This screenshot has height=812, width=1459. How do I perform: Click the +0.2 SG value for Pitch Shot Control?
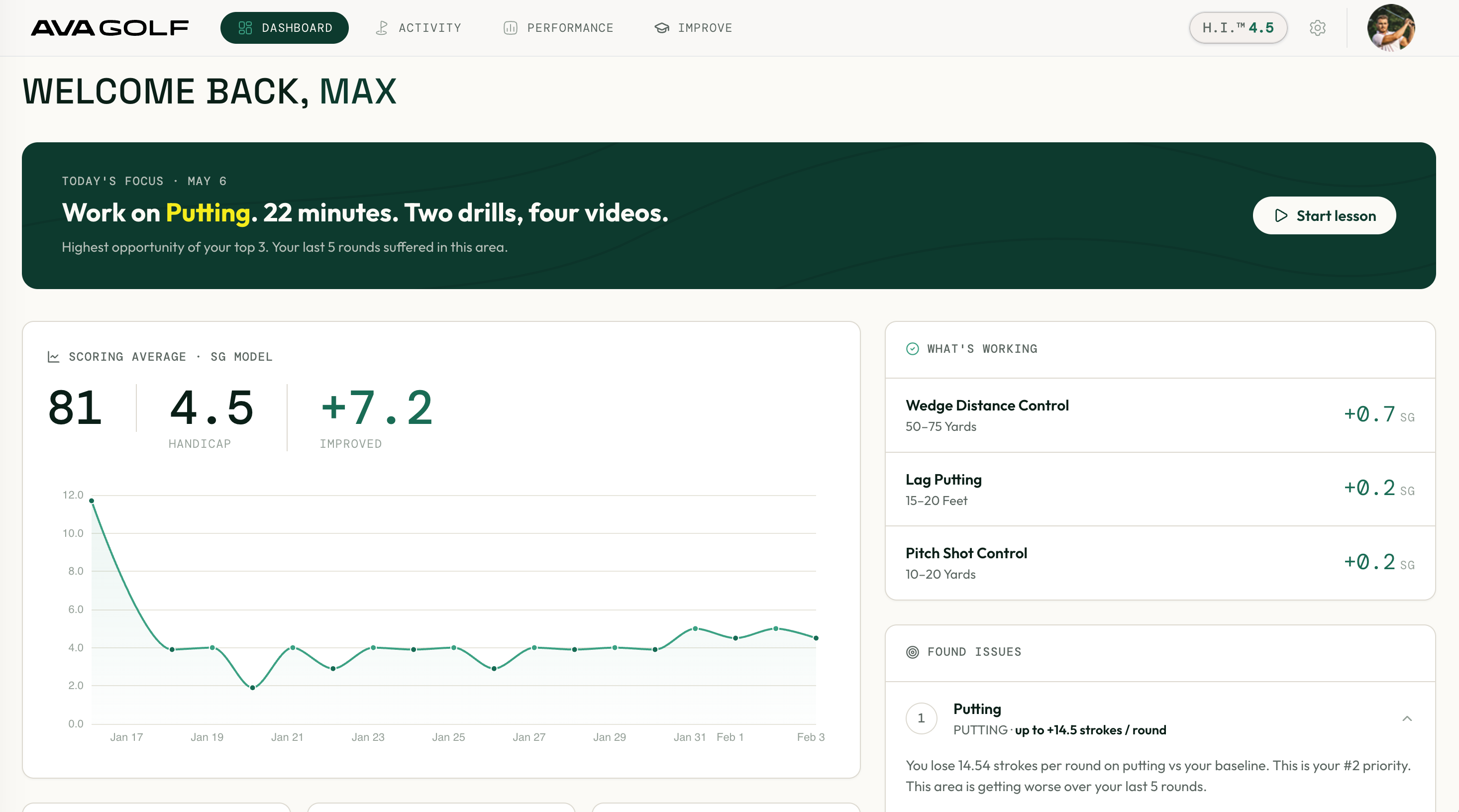(x=1379, y=562)
